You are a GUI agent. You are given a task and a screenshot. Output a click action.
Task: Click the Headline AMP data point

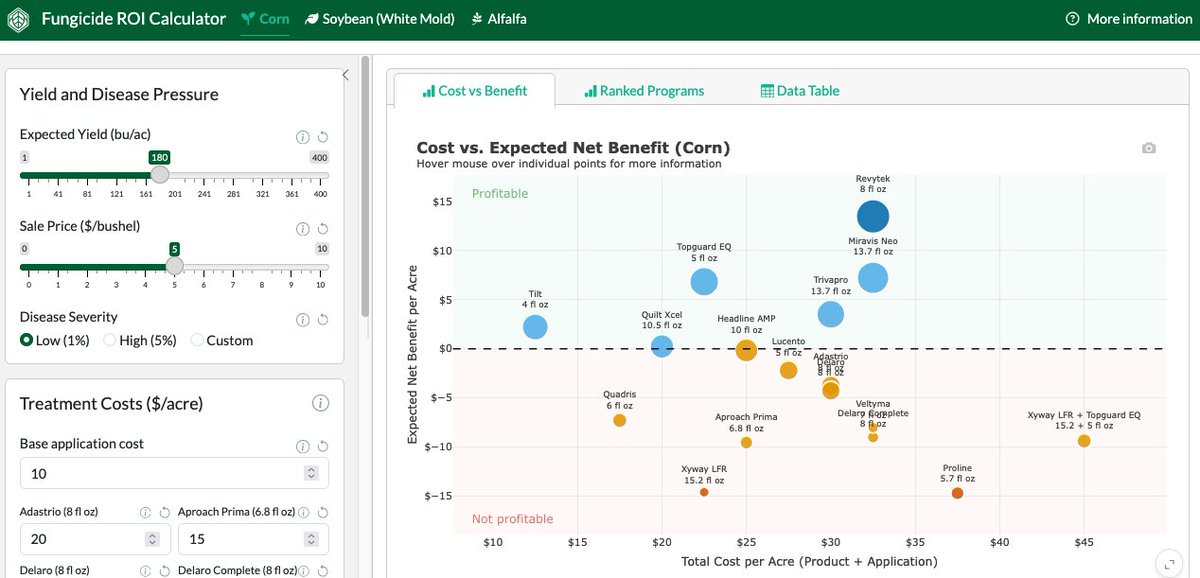pyautogui.click(x=746, y=350)
